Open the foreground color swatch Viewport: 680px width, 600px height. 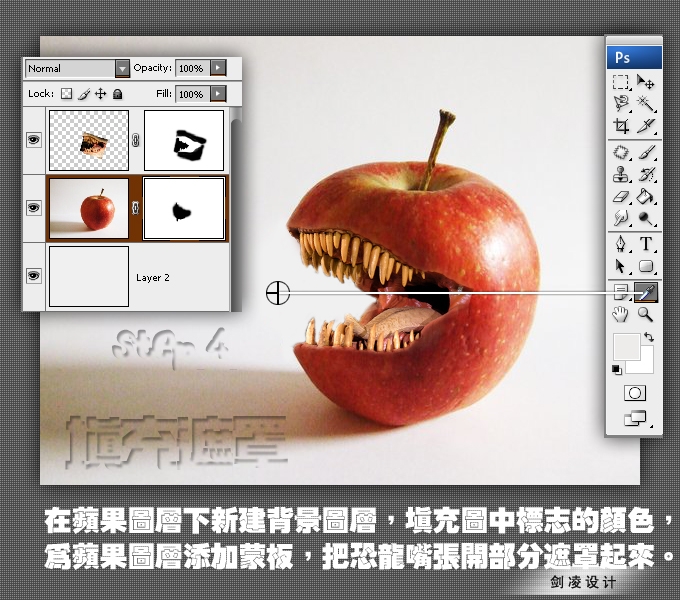click(x=626, y=346)
